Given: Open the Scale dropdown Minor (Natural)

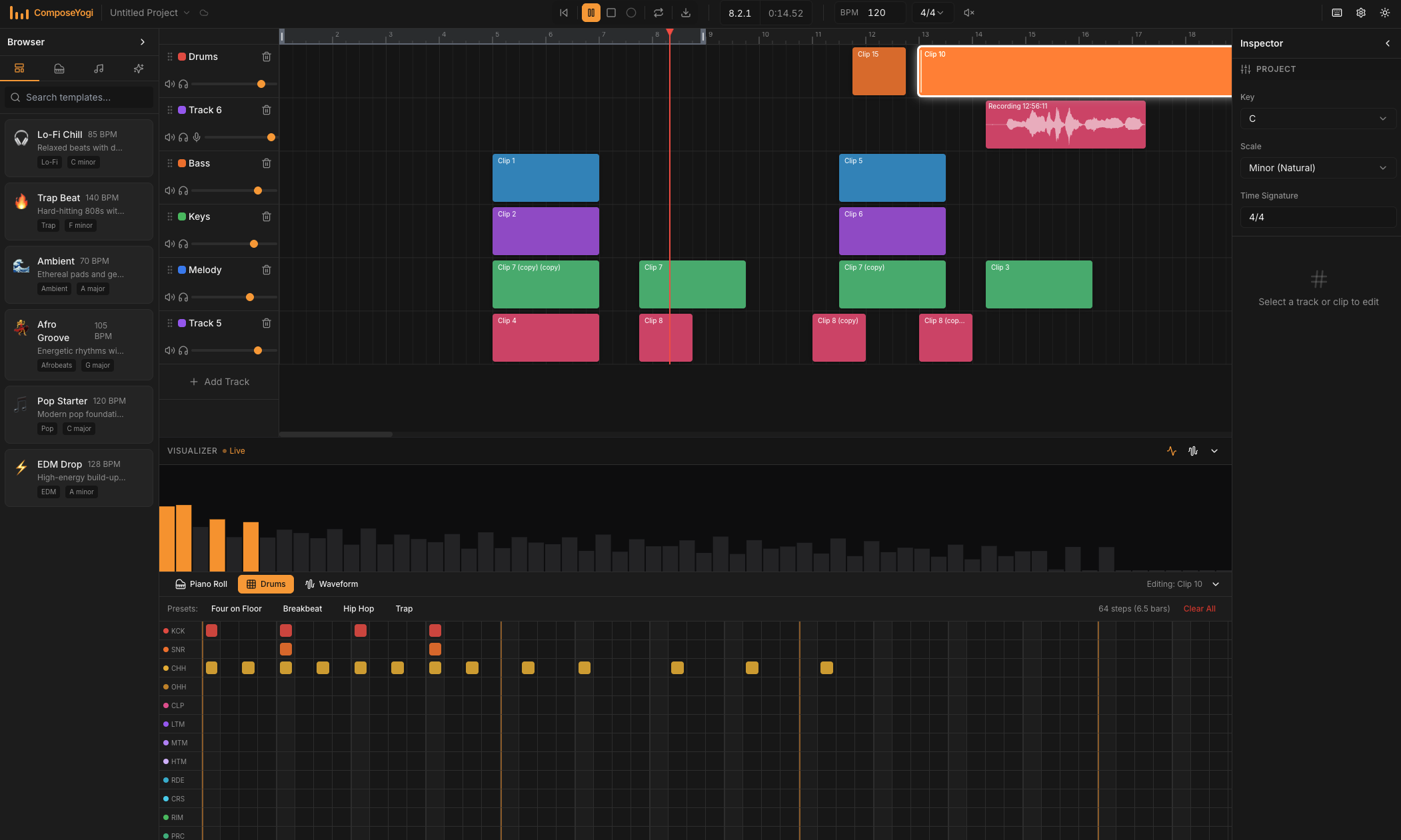Looking at the screenshot, I should 1317,168.
